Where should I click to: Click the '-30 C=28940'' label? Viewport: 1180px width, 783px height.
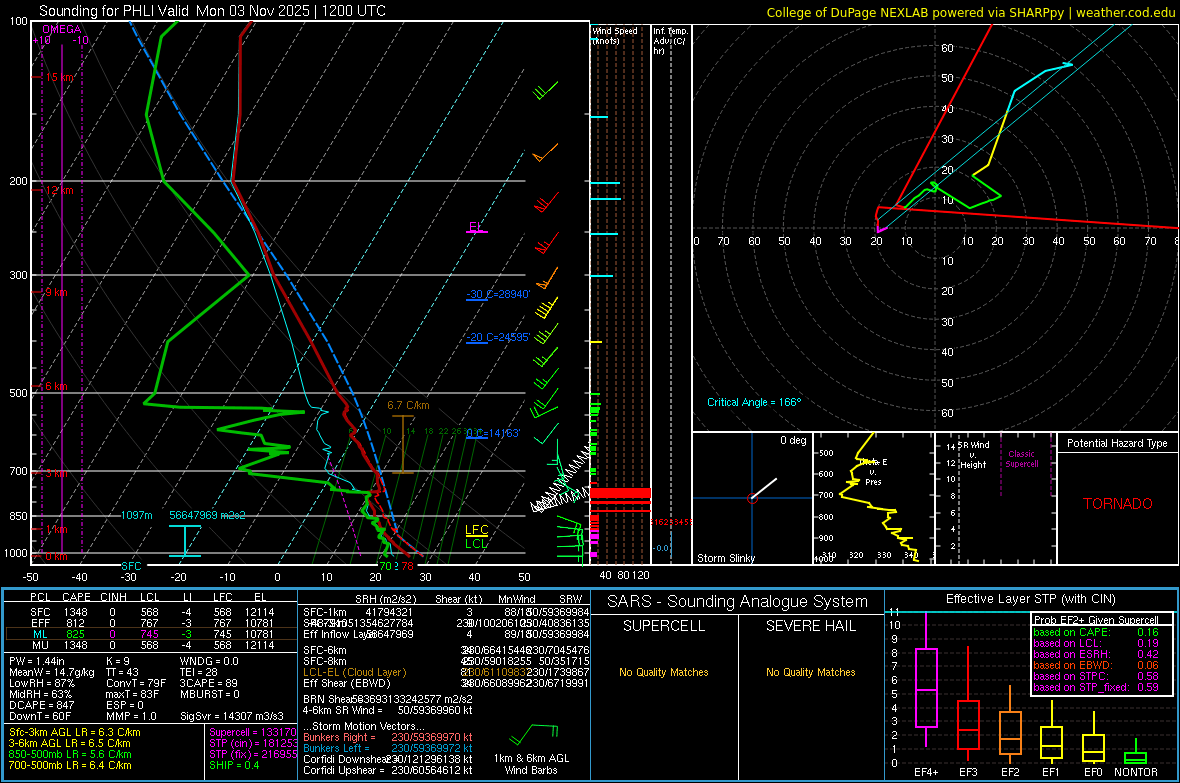(498, 294)
